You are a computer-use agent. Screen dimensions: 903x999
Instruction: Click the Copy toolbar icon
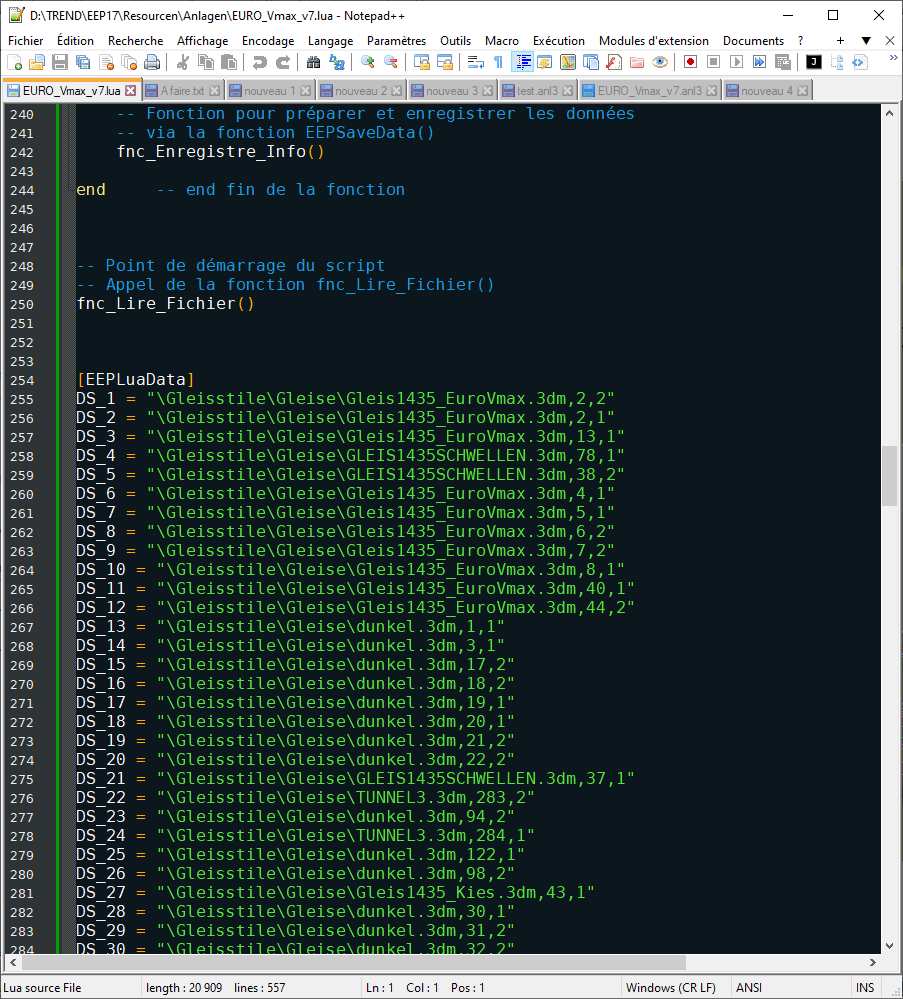(x=206, y=62)
